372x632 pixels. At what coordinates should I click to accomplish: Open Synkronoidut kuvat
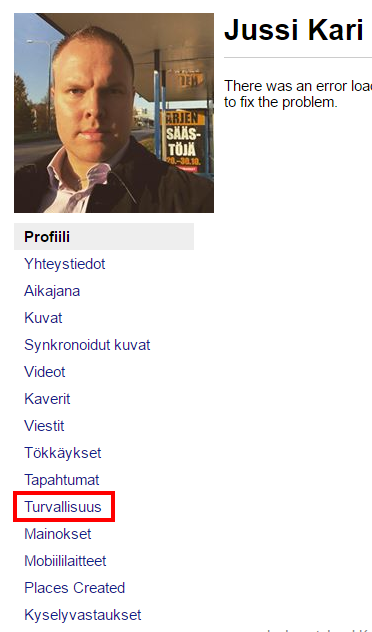(87, 345)
